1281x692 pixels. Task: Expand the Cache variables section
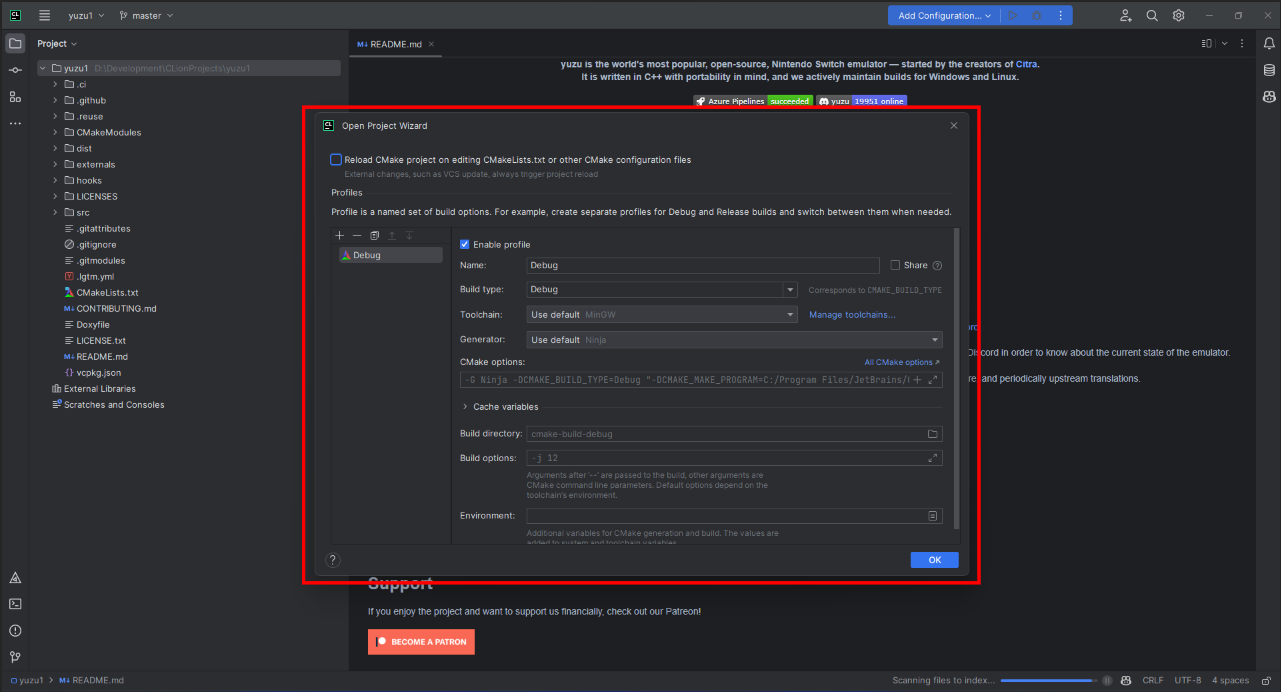pos(465,407)
